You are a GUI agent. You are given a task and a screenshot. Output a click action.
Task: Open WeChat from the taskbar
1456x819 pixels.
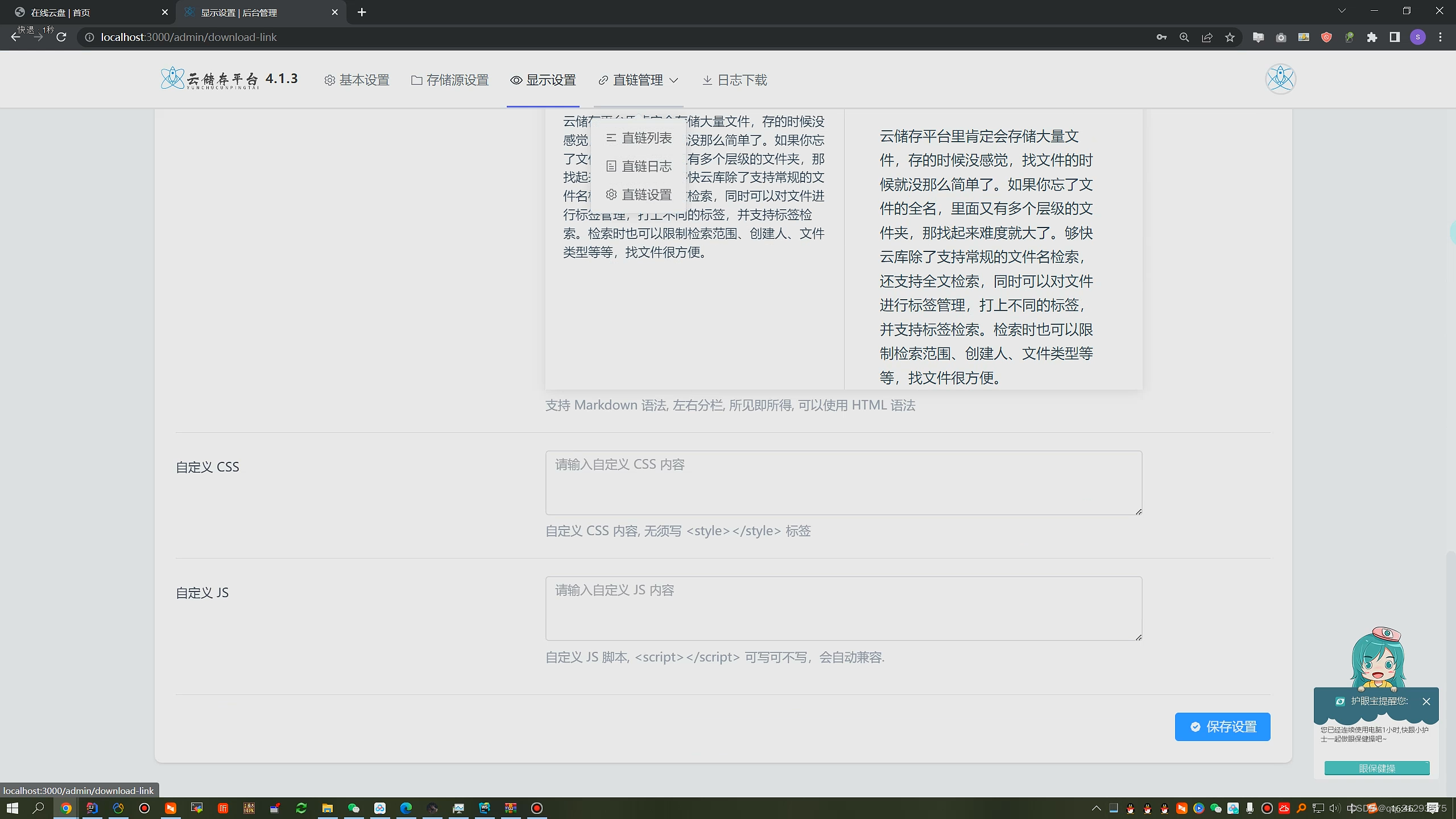pos(353,808)
